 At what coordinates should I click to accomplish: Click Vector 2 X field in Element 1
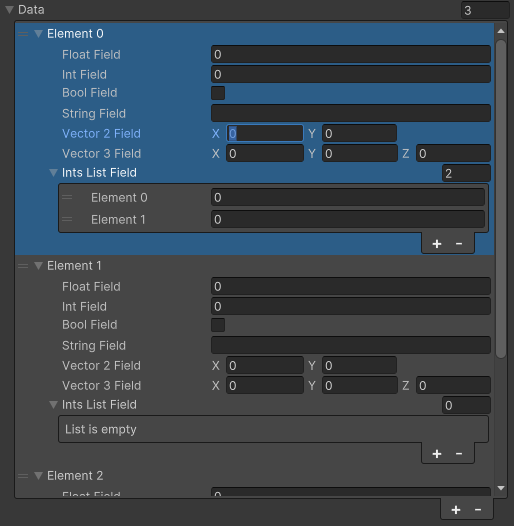click(265, 365)
